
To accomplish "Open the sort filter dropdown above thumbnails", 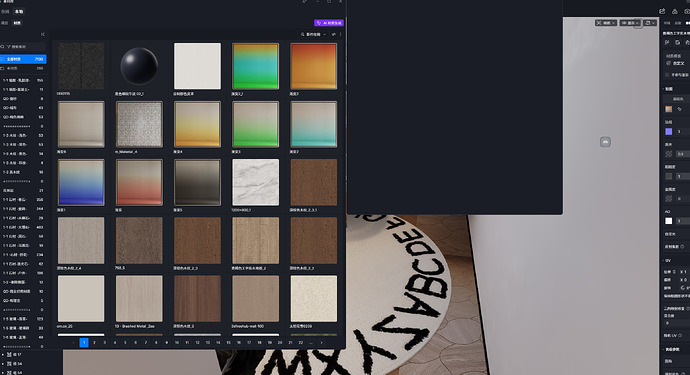I will click(x=313, y=34).
